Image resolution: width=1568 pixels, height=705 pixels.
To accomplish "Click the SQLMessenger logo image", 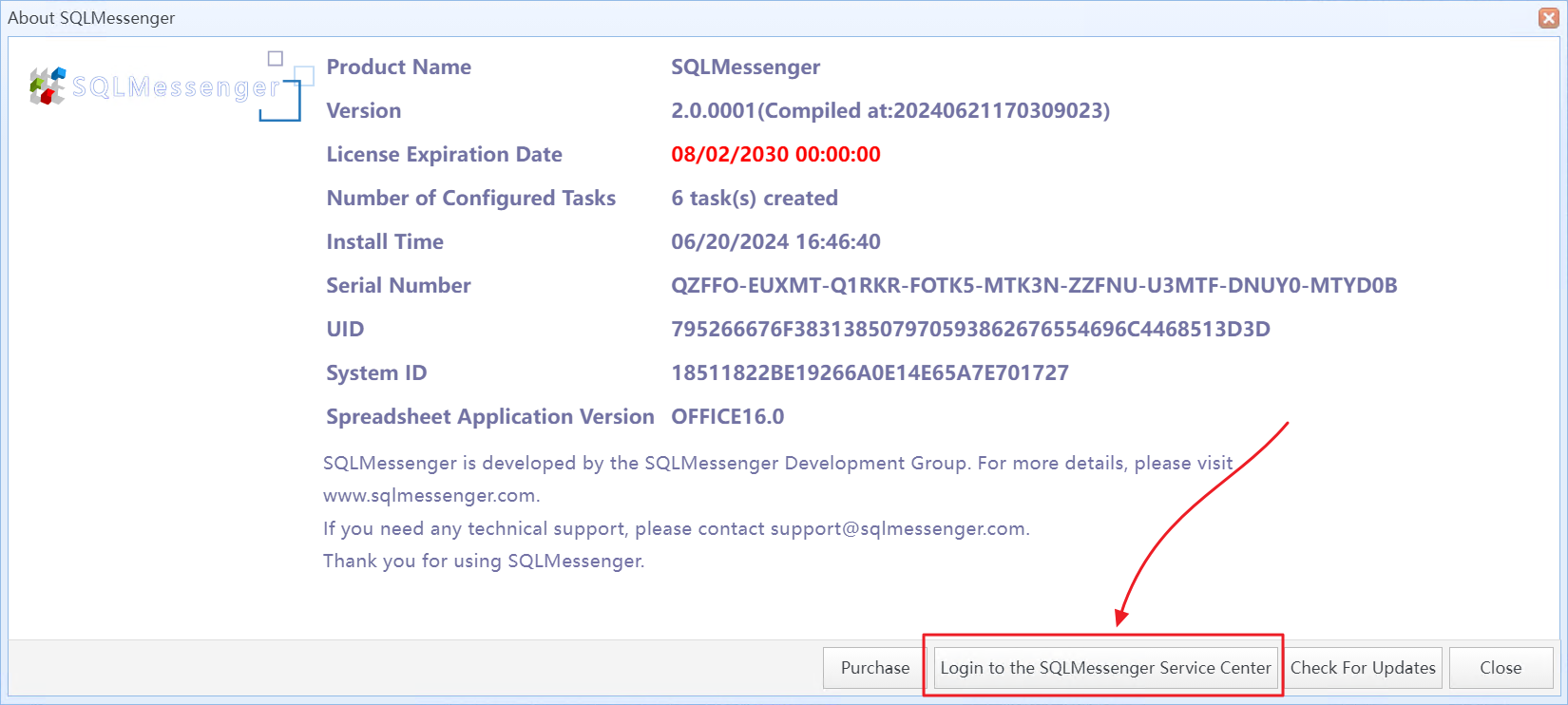I will 171,86.
